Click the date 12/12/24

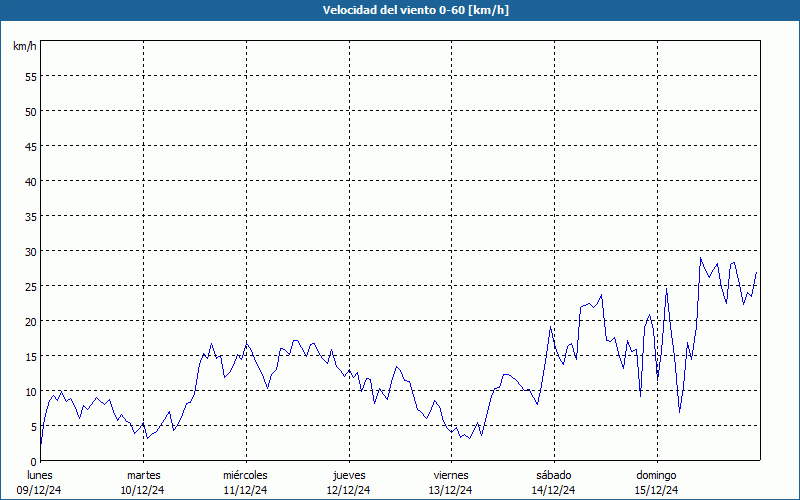(x=348, y=490)
